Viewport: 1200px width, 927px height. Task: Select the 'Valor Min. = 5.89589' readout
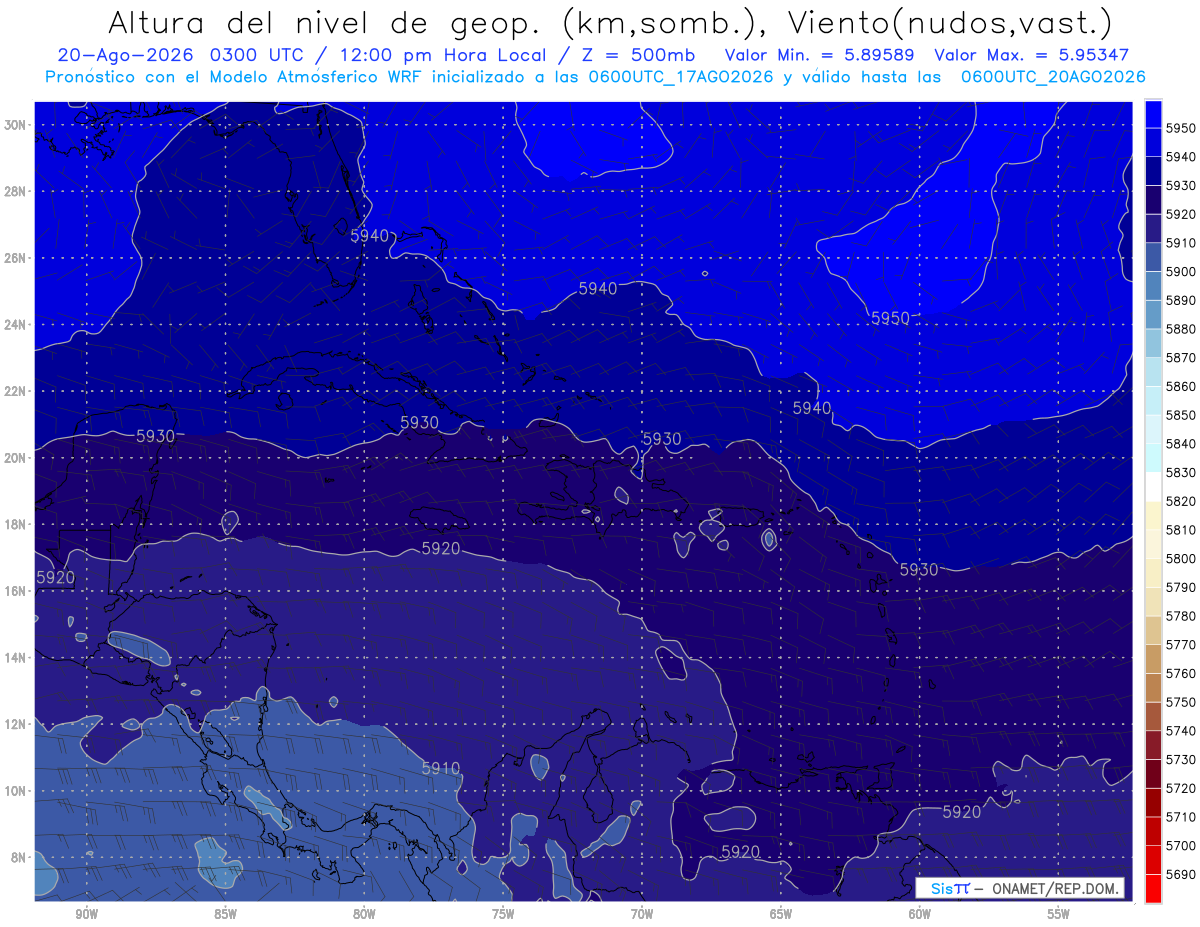point(820,55)
